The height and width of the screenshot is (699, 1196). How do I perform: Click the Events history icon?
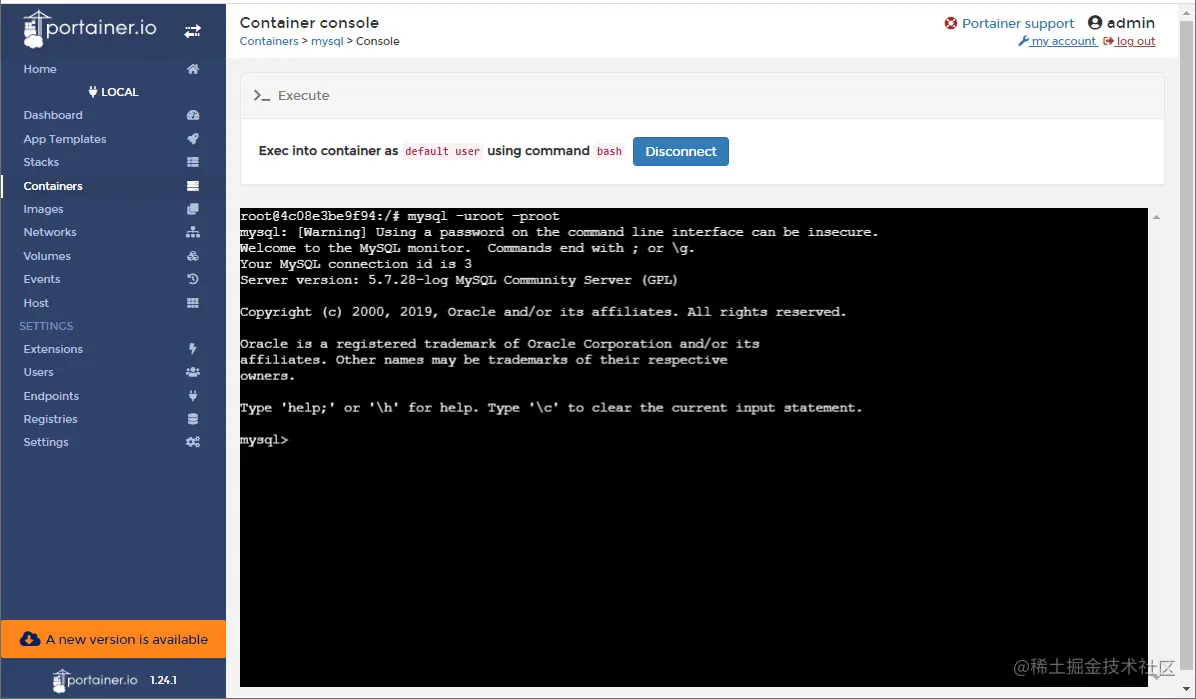[193, 279]
